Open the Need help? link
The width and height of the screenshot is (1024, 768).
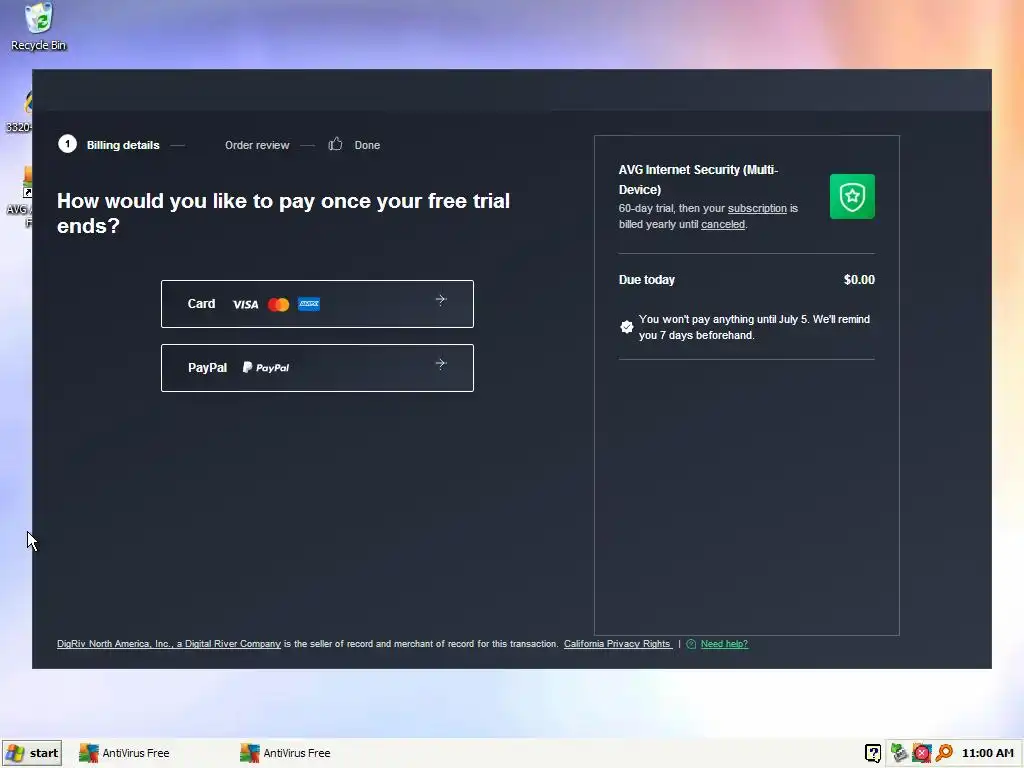(724, 644)
